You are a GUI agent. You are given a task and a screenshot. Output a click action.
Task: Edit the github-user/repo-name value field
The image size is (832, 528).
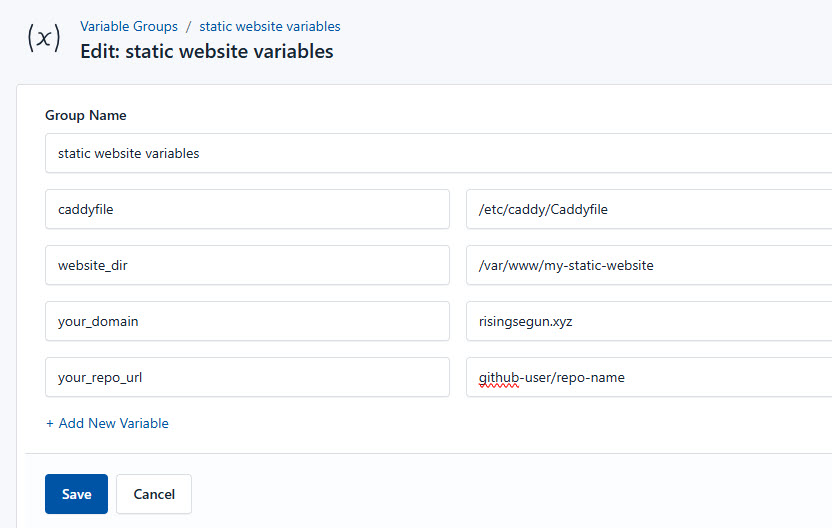click(649, 377)
